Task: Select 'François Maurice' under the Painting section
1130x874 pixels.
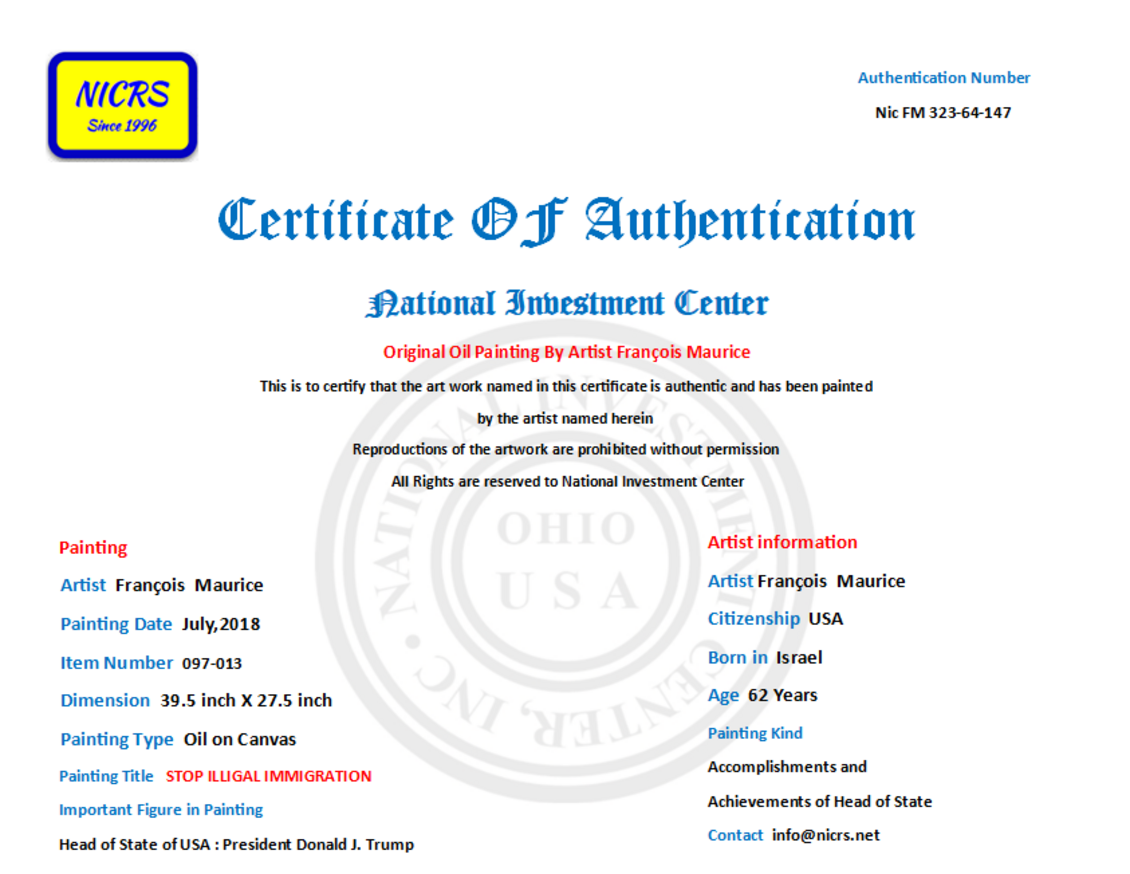Action: click(189, 585)
